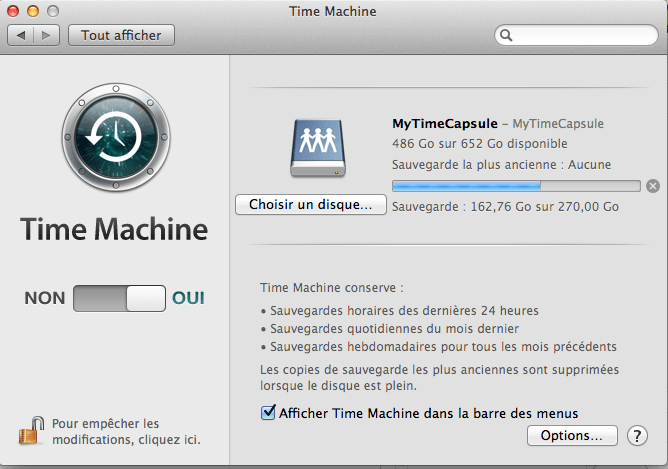
Task: Uncheck Afficher Time Machine dans la barre des menus
Action: (268, 412)
